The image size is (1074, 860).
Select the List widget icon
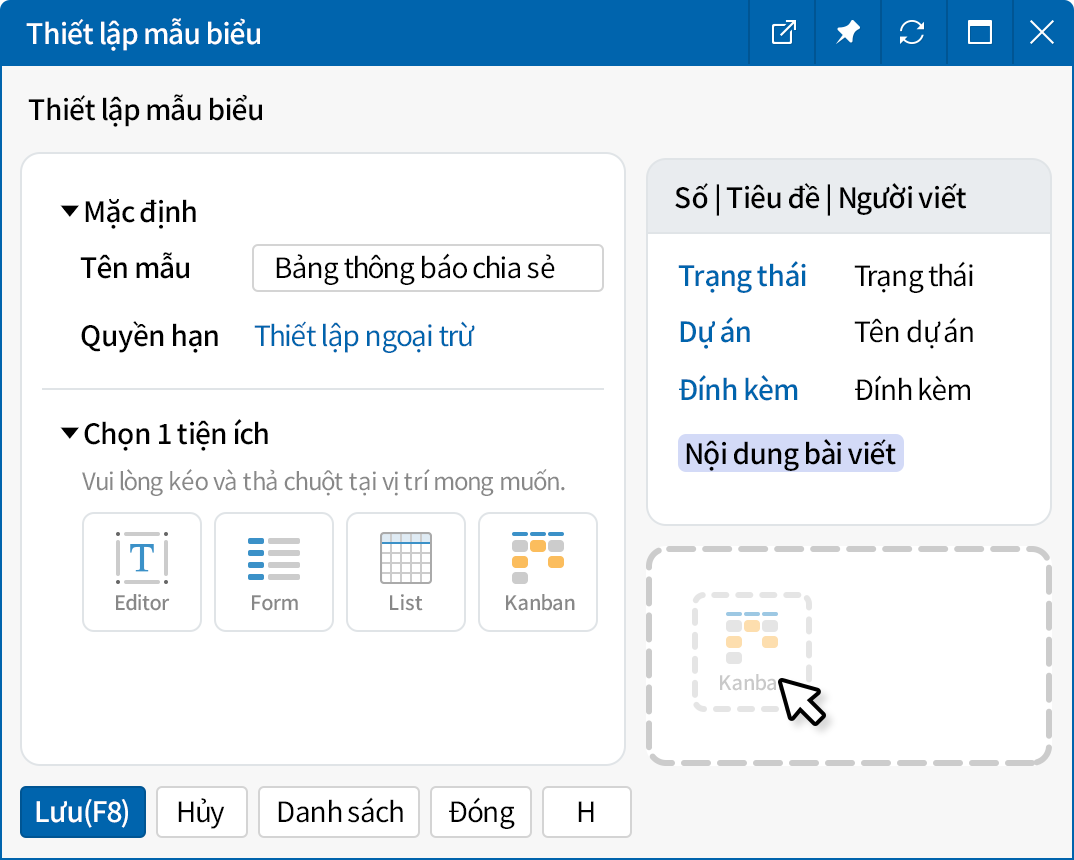click(x=406, y=572)
